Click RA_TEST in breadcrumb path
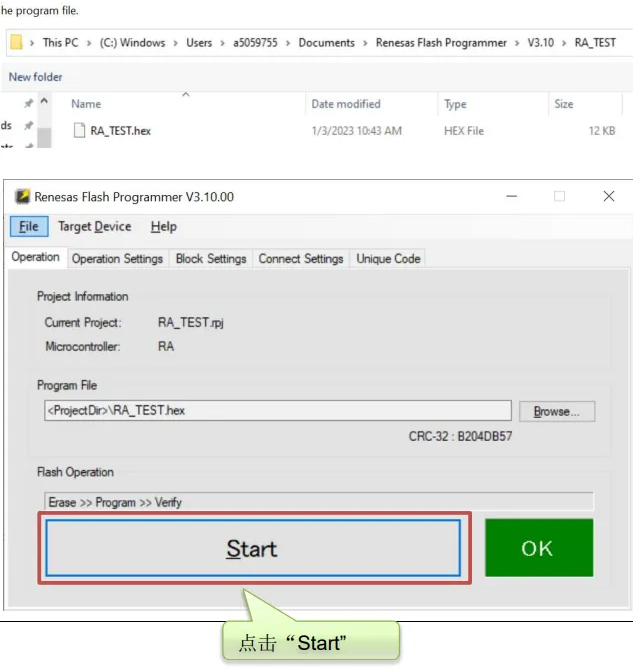 [x=595, y=43]
